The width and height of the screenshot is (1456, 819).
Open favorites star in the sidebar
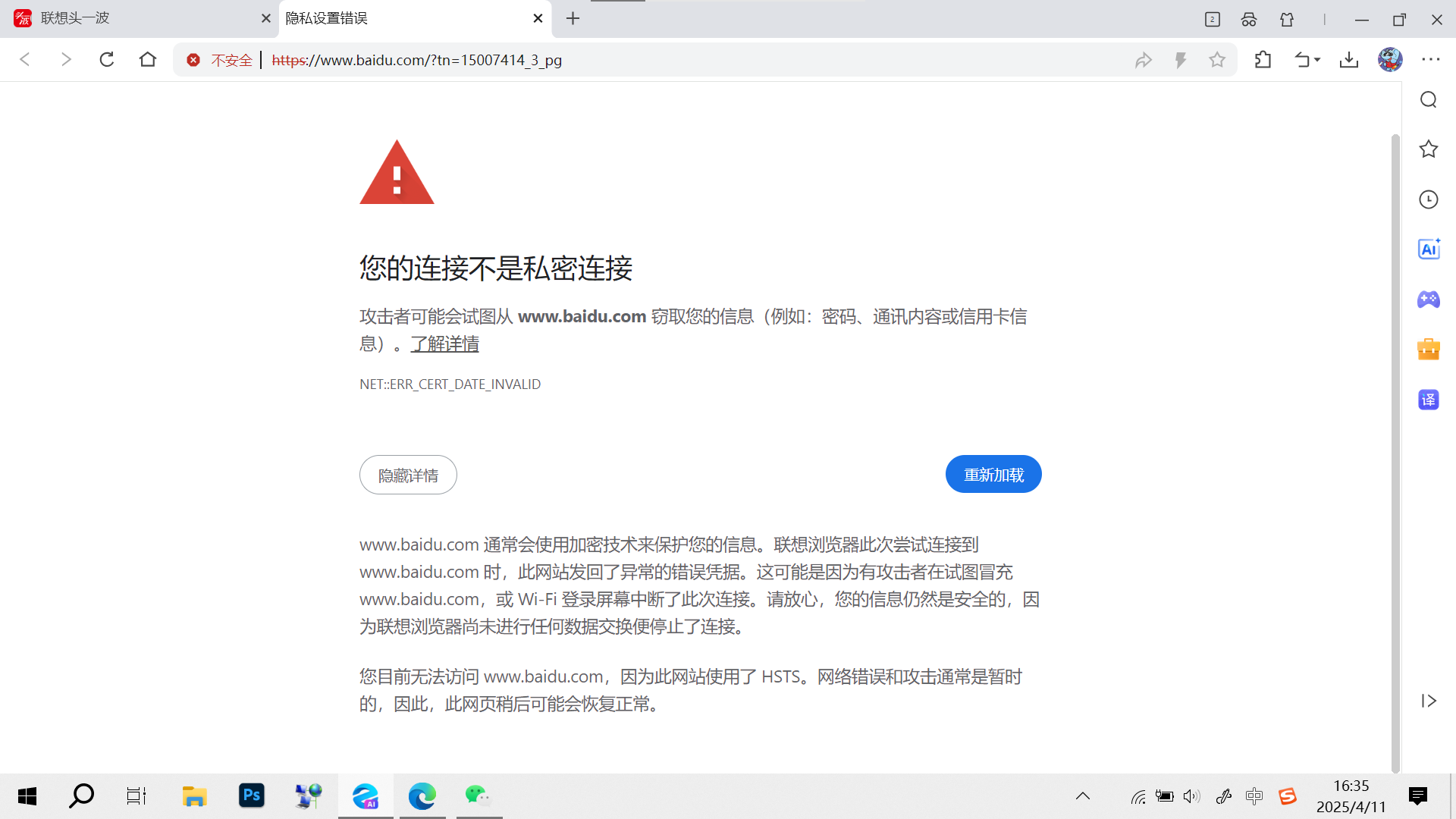click(x=1429, y=149)
